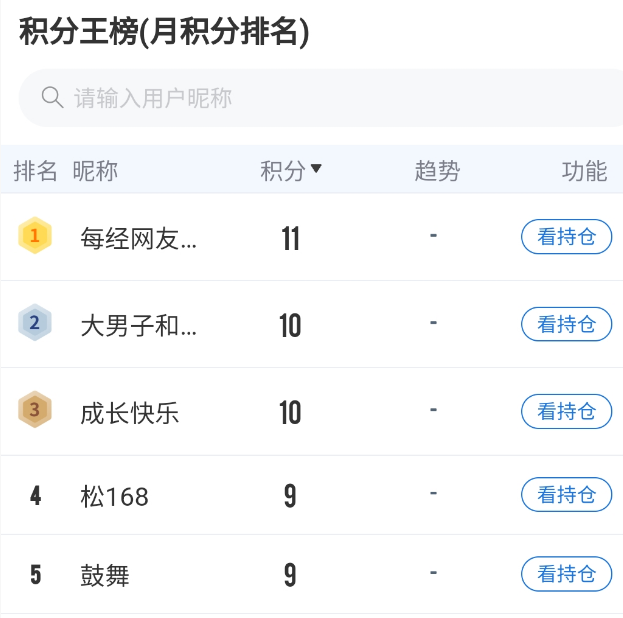This screenshot has width=623, height=618.
Task: Click 看持仓 for 每经网友
Action: 566,237
